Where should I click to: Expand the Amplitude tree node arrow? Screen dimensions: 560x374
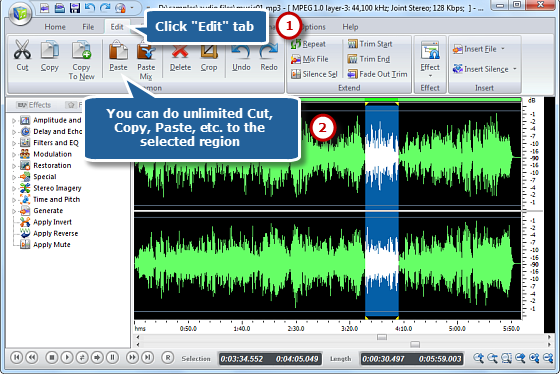14,121
